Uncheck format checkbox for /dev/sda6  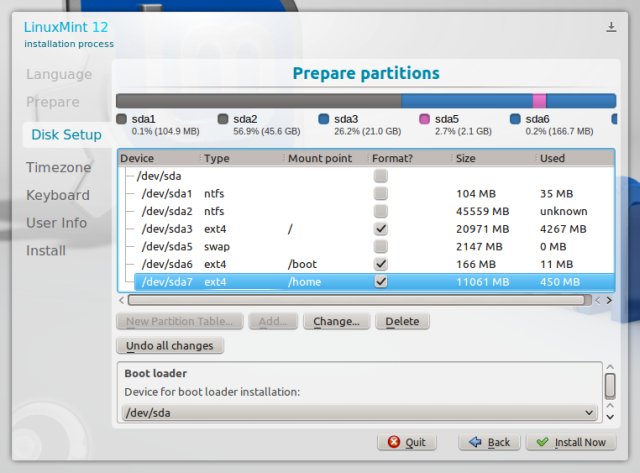coord(380,264)
